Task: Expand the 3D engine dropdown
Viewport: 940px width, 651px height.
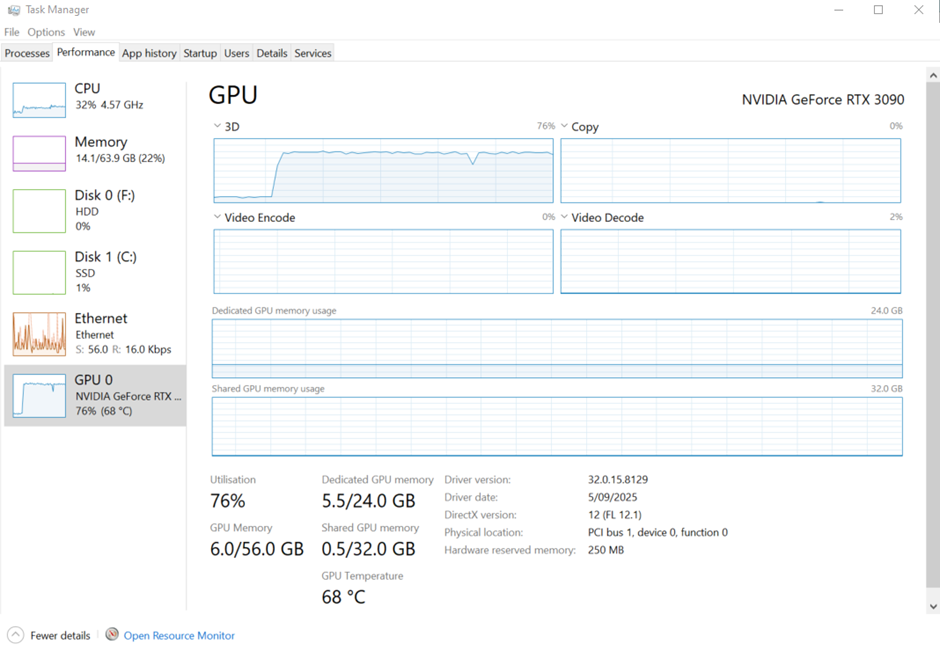Action: (x=218, y=127)
